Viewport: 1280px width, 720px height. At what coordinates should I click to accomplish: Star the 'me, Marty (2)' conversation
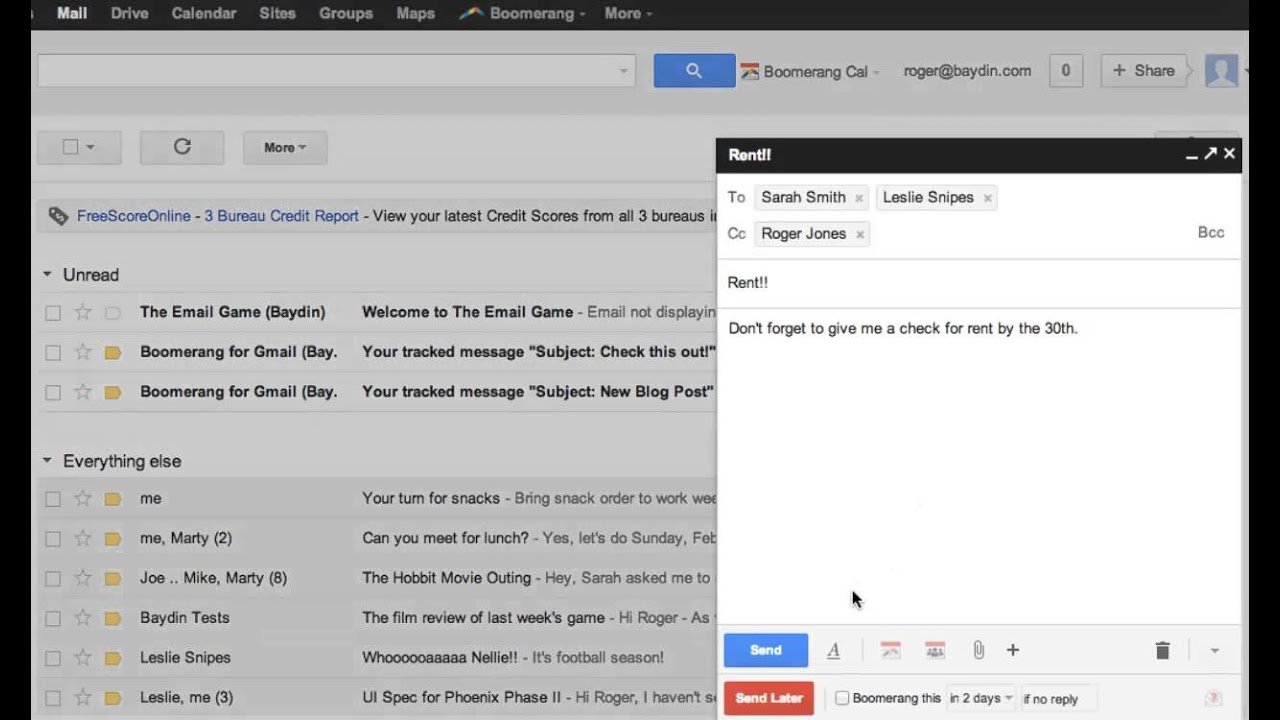coord(83,538)
